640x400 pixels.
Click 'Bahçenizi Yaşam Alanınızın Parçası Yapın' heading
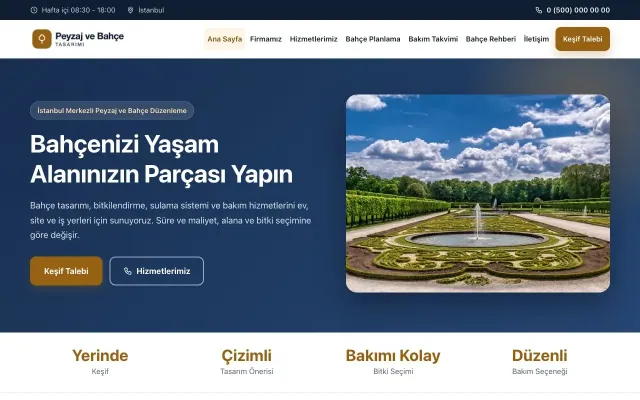click(161, 159)
